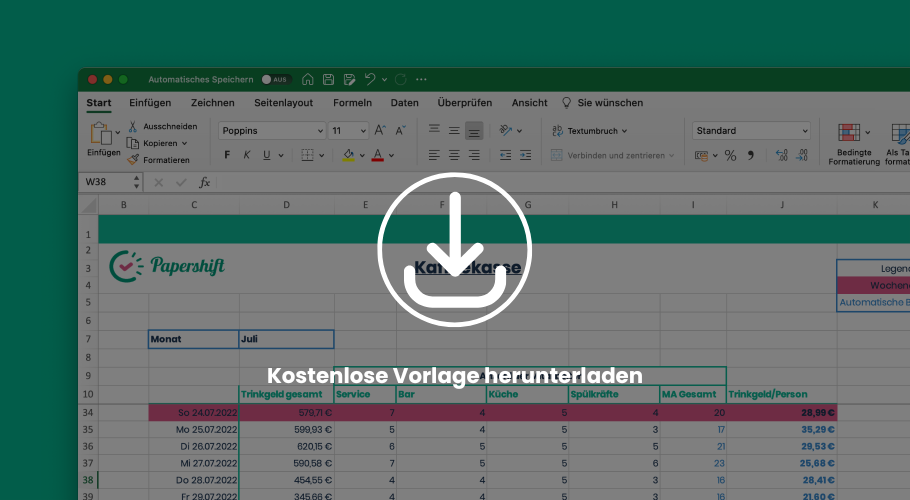Click the Bedingte Formatierung icon
Viewport: 910px width, 500px height.
tap(849, 133)
